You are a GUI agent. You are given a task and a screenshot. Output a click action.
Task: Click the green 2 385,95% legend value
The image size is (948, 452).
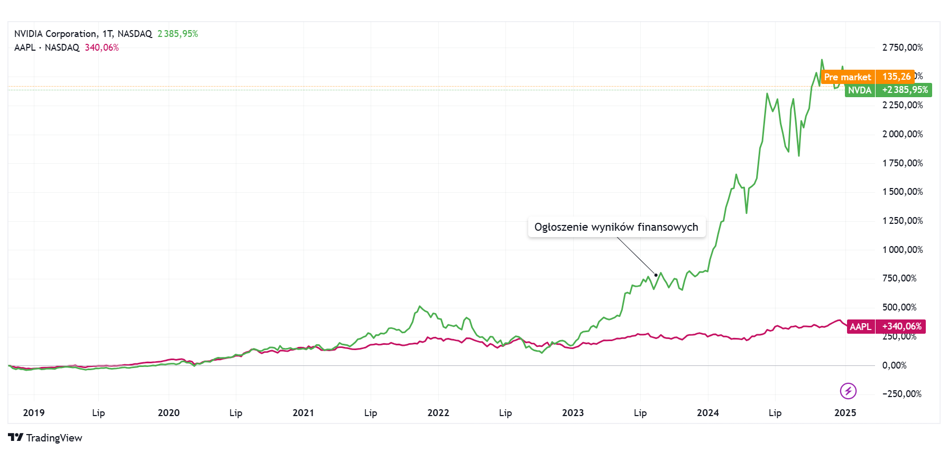[178, 34]
